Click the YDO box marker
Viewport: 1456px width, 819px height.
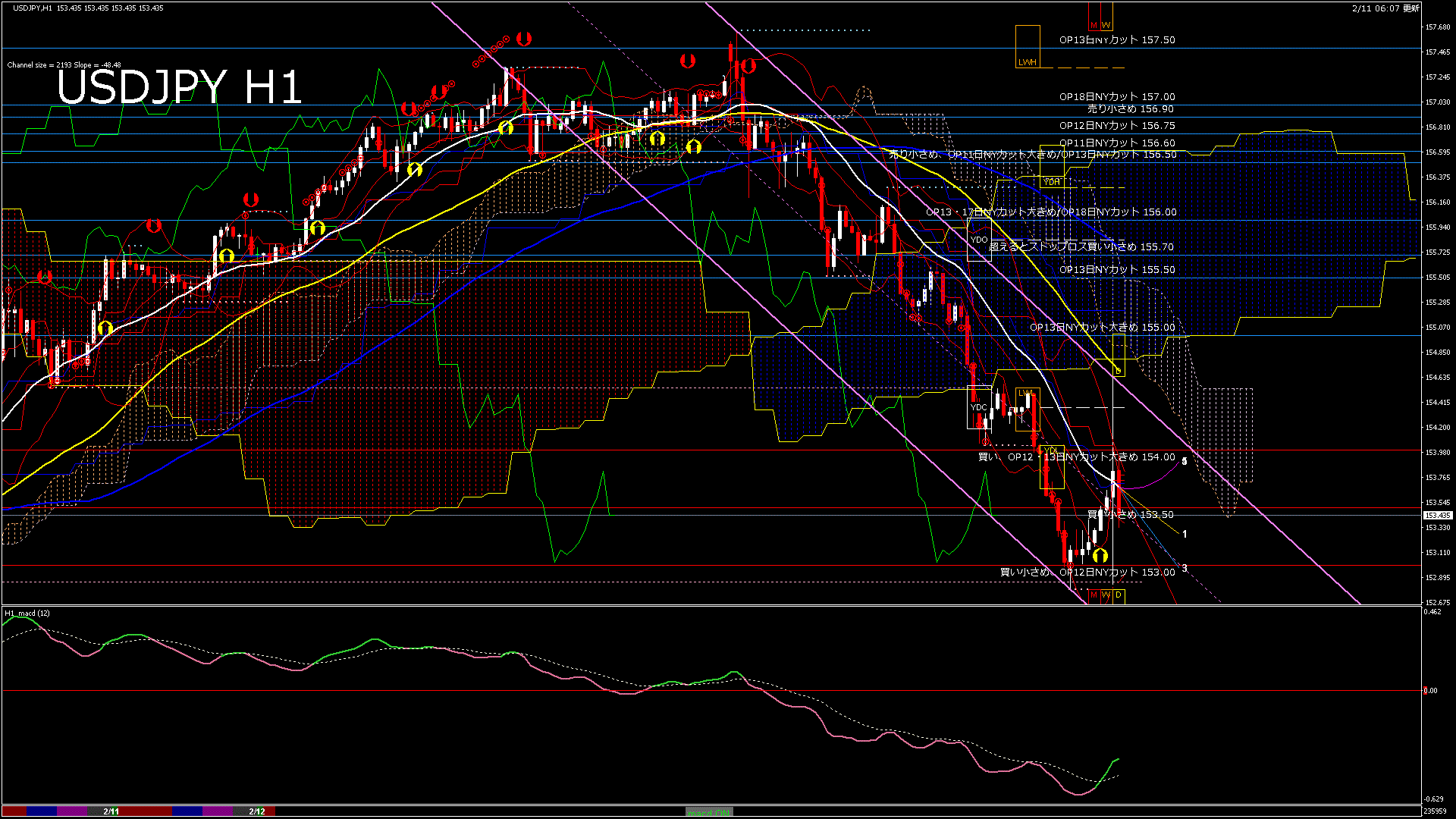pos(979,240)
